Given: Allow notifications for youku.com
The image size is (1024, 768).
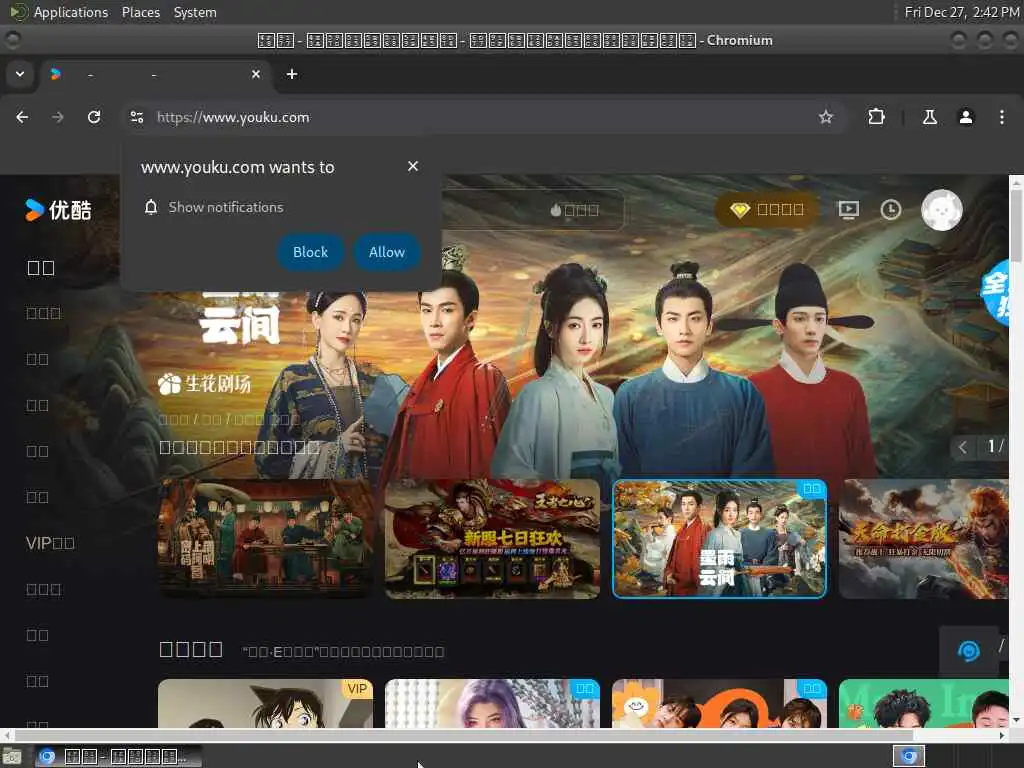Looking at the screenshot, I should [387, 252].
